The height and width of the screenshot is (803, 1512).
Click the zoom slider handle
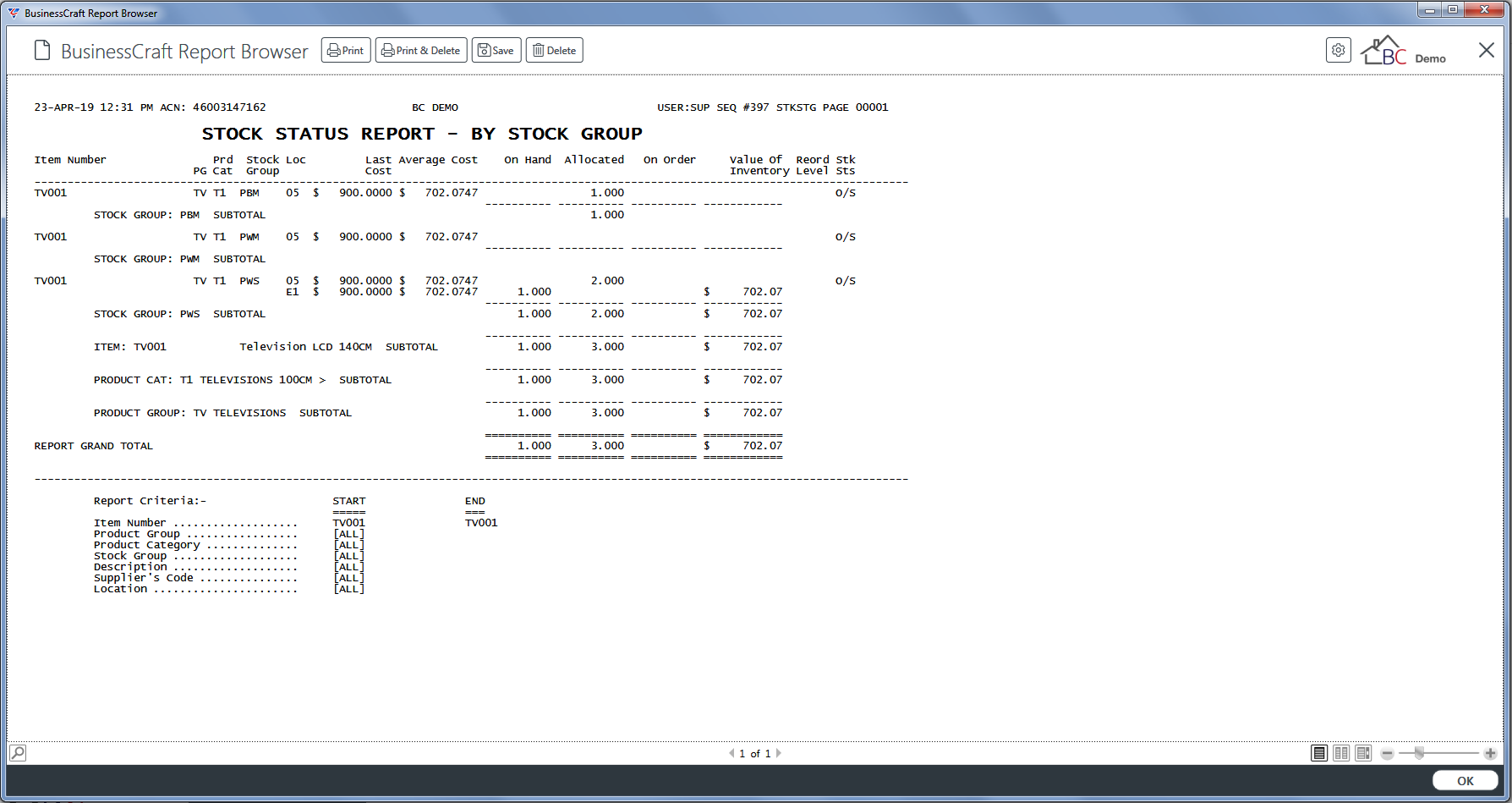(1419, 752)
